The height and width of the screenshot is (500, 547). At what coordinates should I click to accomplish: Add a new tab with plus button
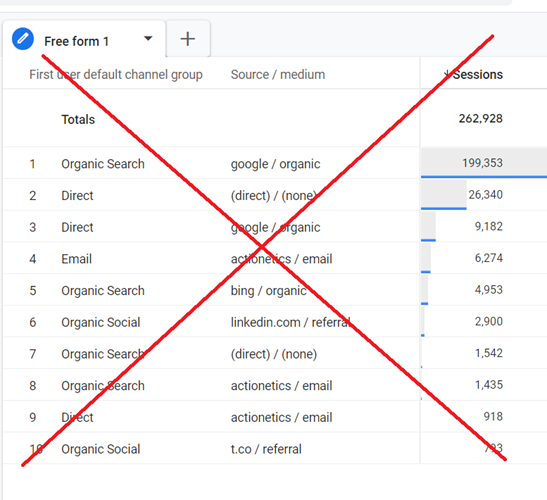tap(188, 39)
